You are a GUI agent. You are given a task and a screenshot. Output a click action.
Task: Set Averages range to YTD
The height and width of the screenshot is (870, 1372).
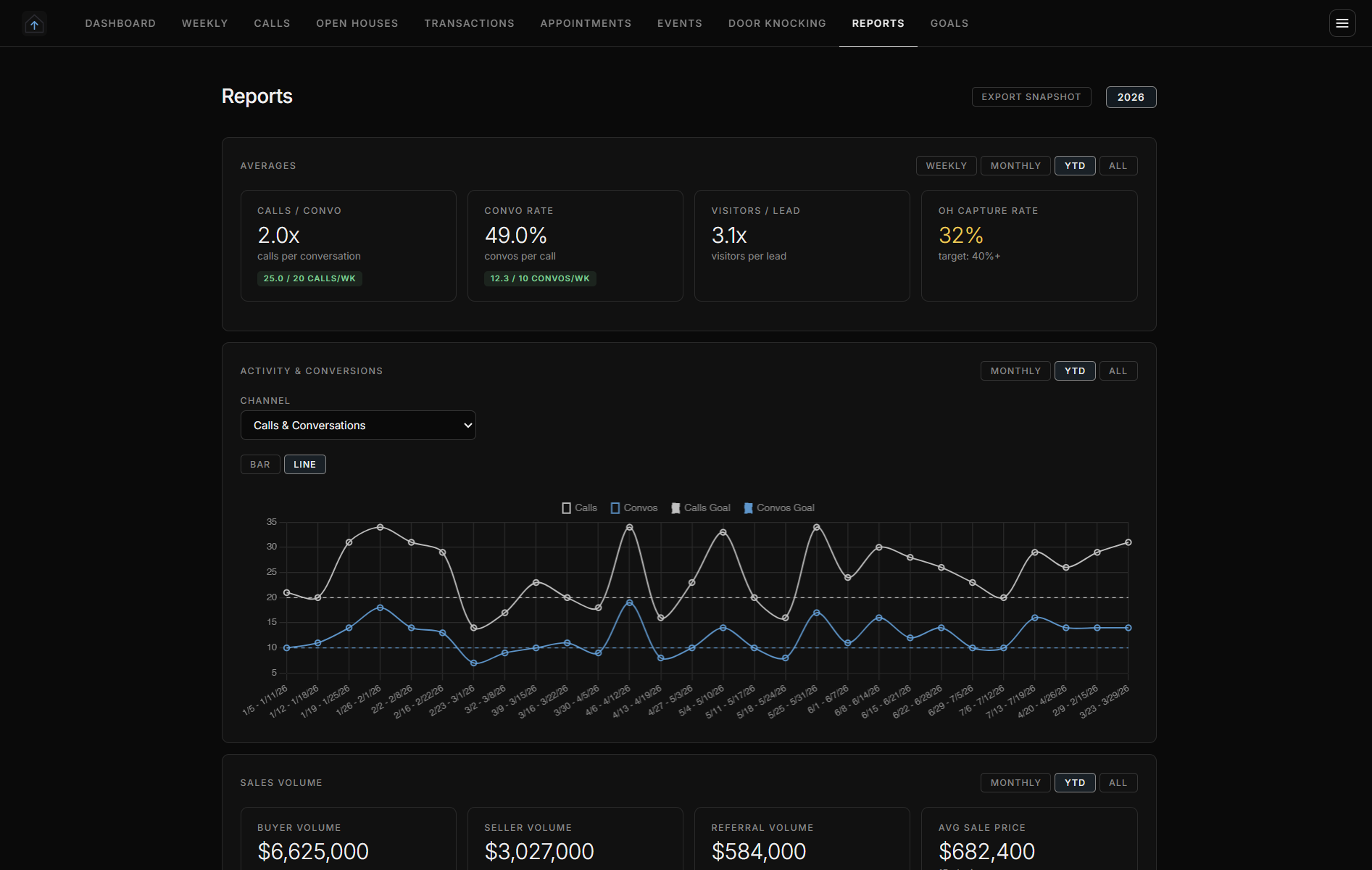pyautogui.click(x=1075, y=166)
